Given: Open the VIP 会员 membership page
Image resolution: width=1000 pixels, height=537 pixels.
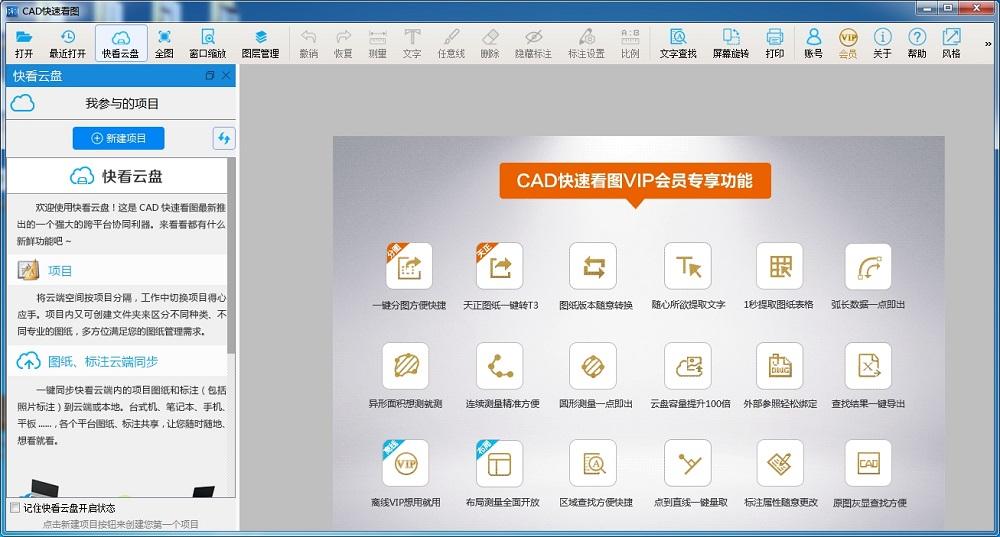Looking at the screenshot, I should 848,43.
